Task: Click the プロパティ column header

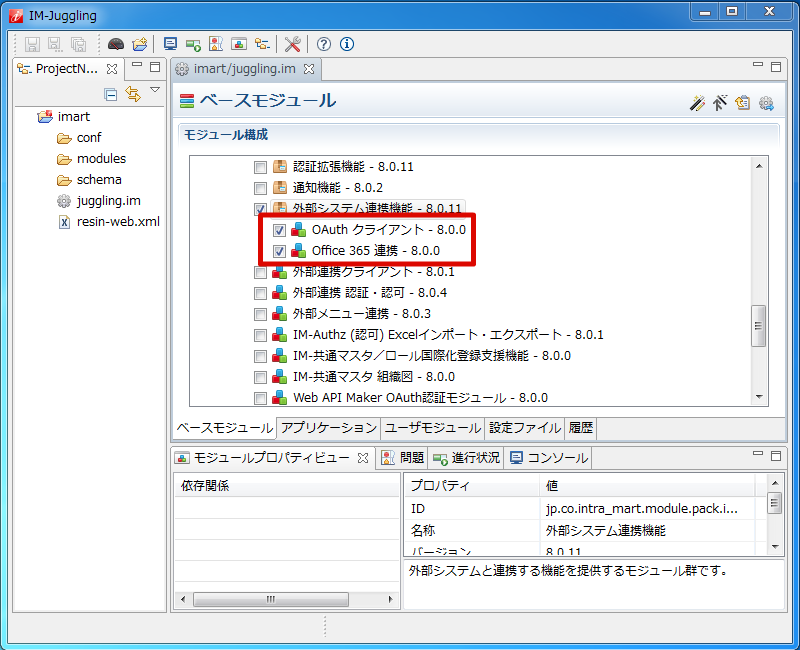Action: pyautogui.click(x=472, y=486)
